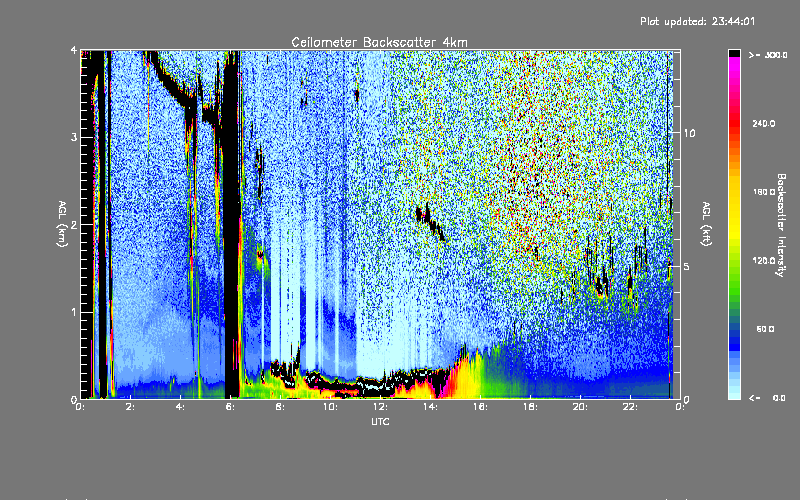Viewport: 800px width, 500px height.
Task: Click the "120.0" colorbar value label
Action: click(764, 260)
